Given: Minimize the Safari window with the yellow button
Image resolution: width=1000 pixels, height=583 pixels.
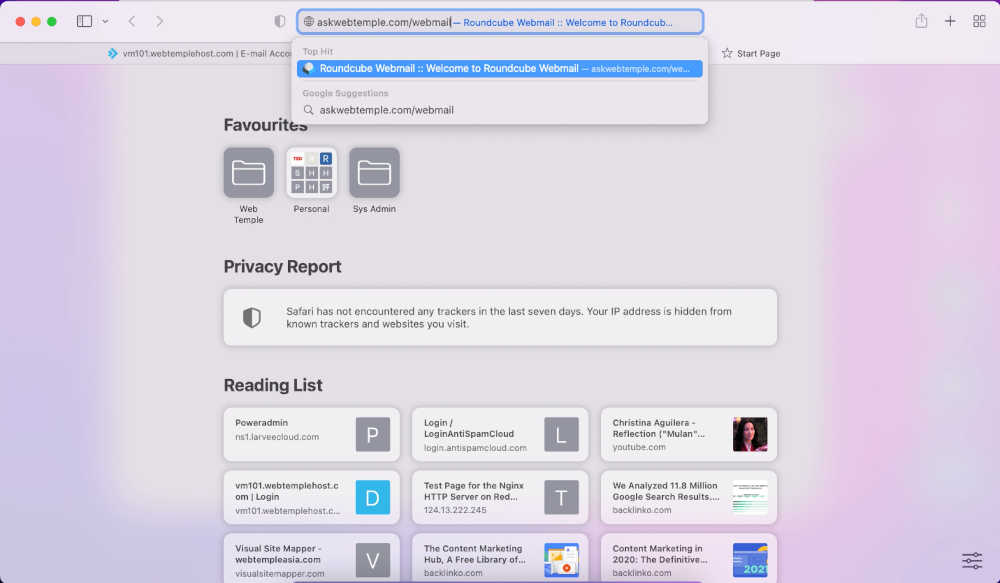Looking at the screenshot, I should point(36,22).
